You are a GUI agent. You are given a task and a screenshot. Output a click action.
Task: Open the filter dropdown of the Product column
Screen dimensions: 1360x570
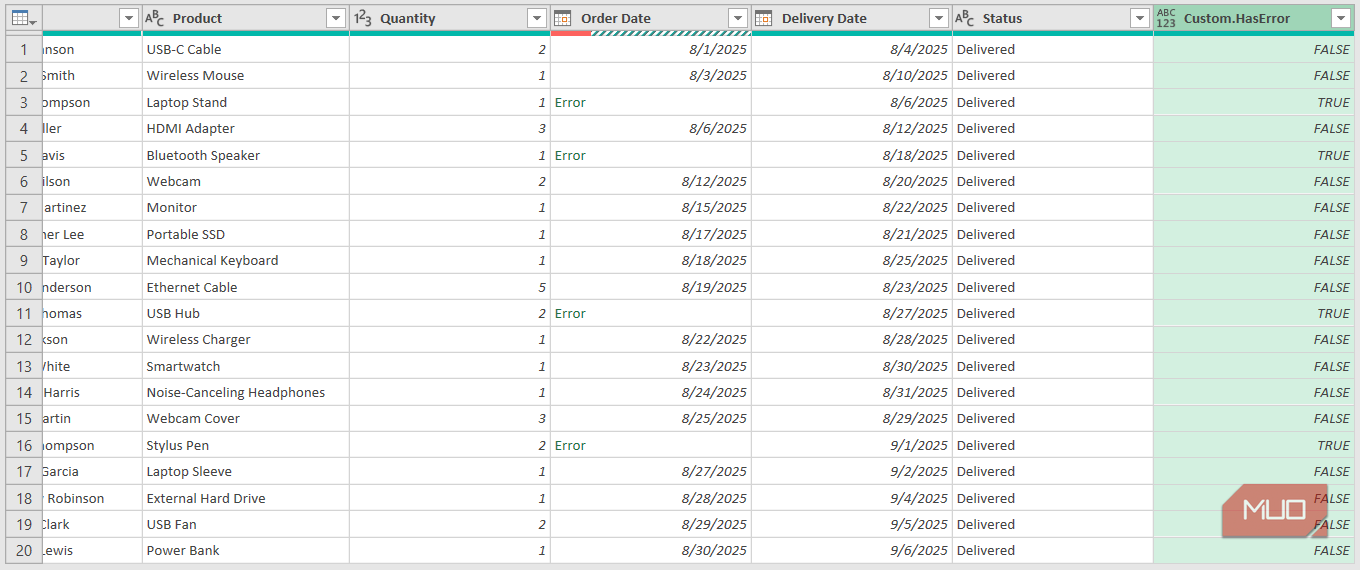click(336, 18)
